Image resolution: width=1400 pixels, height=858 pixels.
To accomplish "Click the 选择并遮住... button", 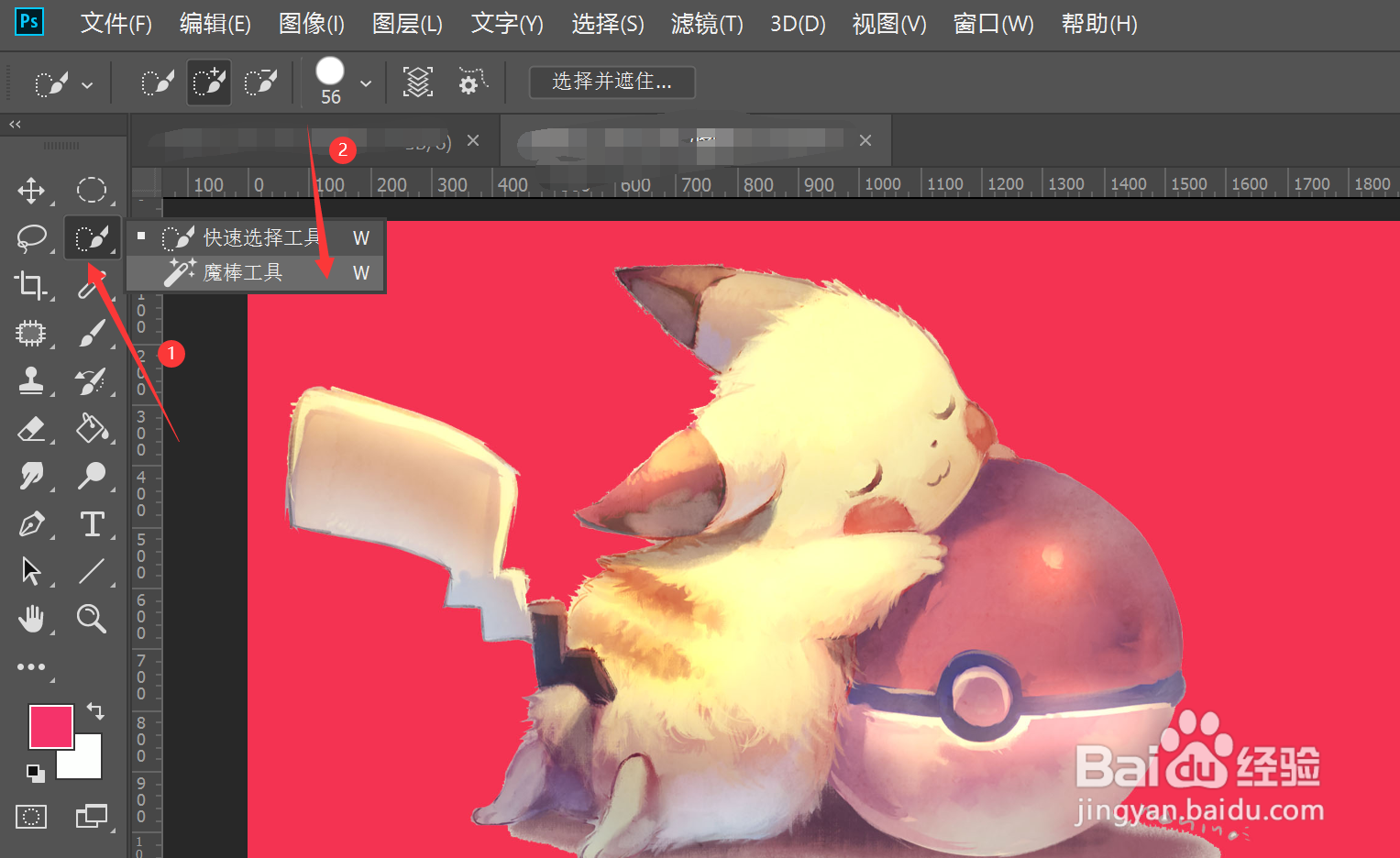I will coord(612,82).
